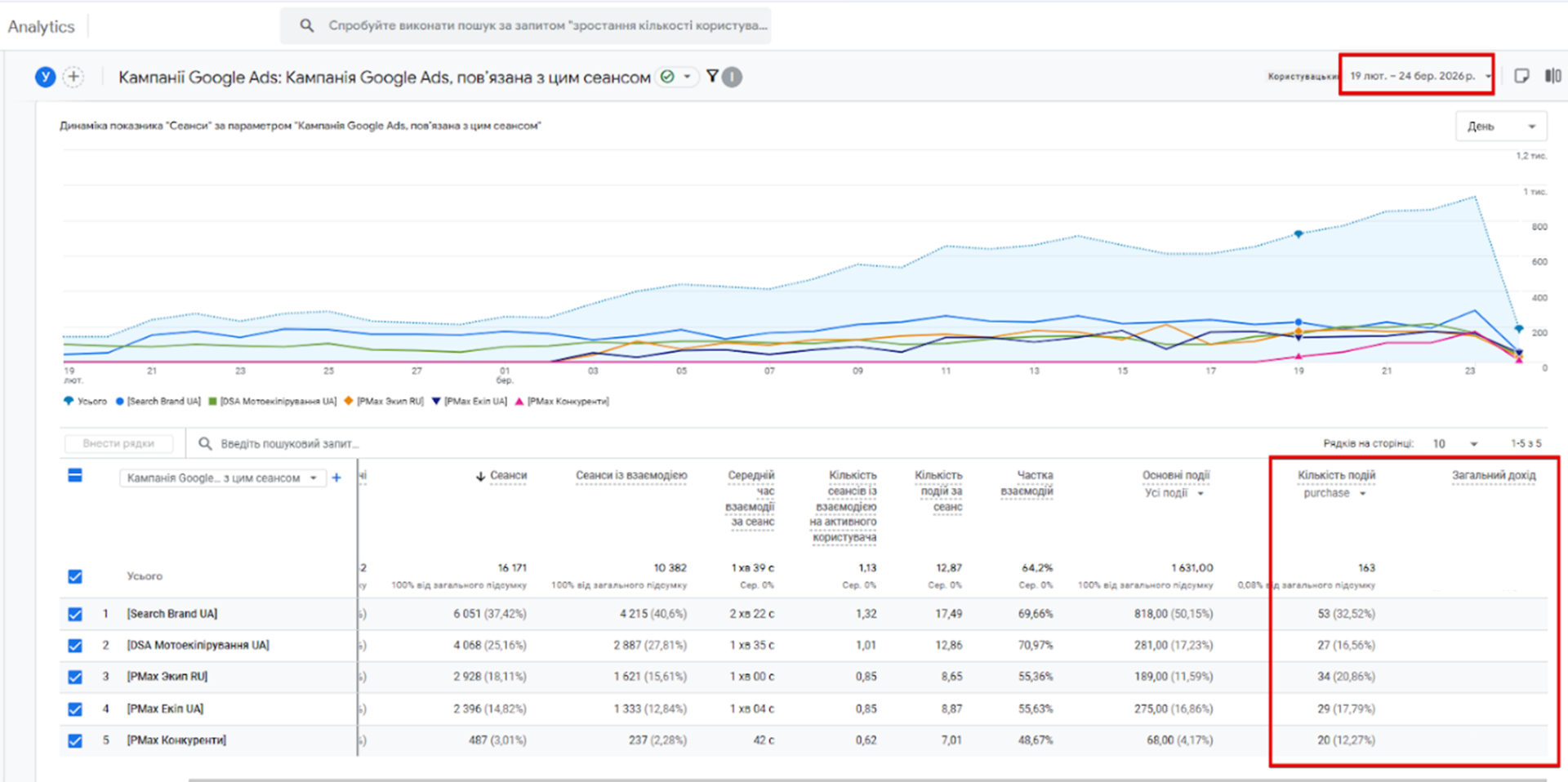This screenshot has height=782, width=1568.
Task: Click the table search query field
Action: click(x=290, y=443)
